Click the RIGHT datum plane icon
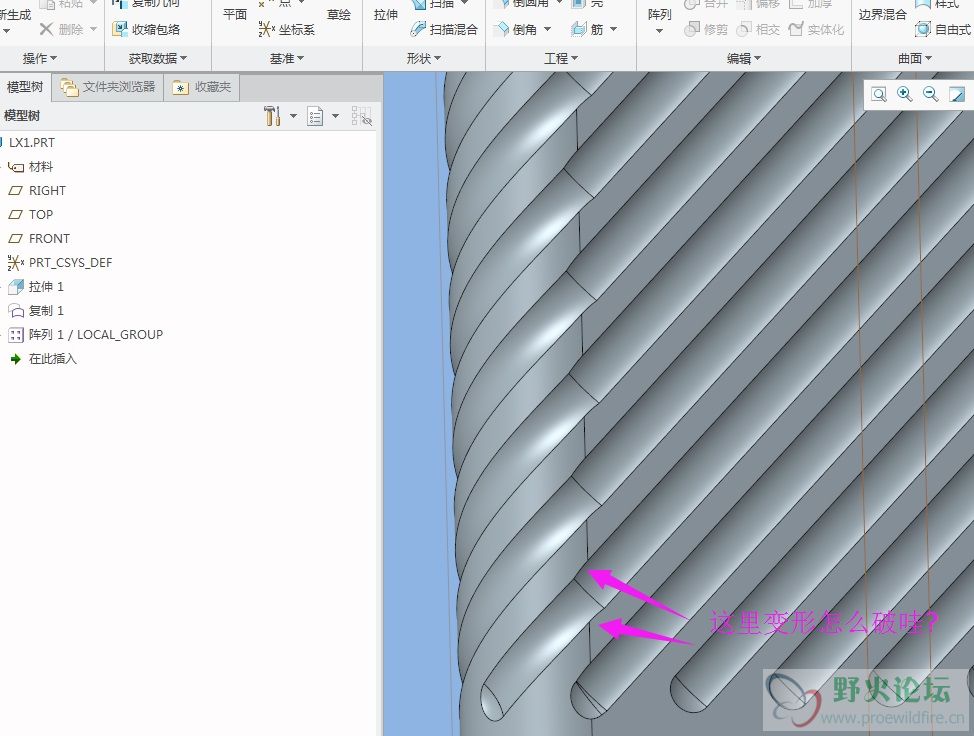Image resolution: width=974 pixels, height=736 pixels. 16,191
